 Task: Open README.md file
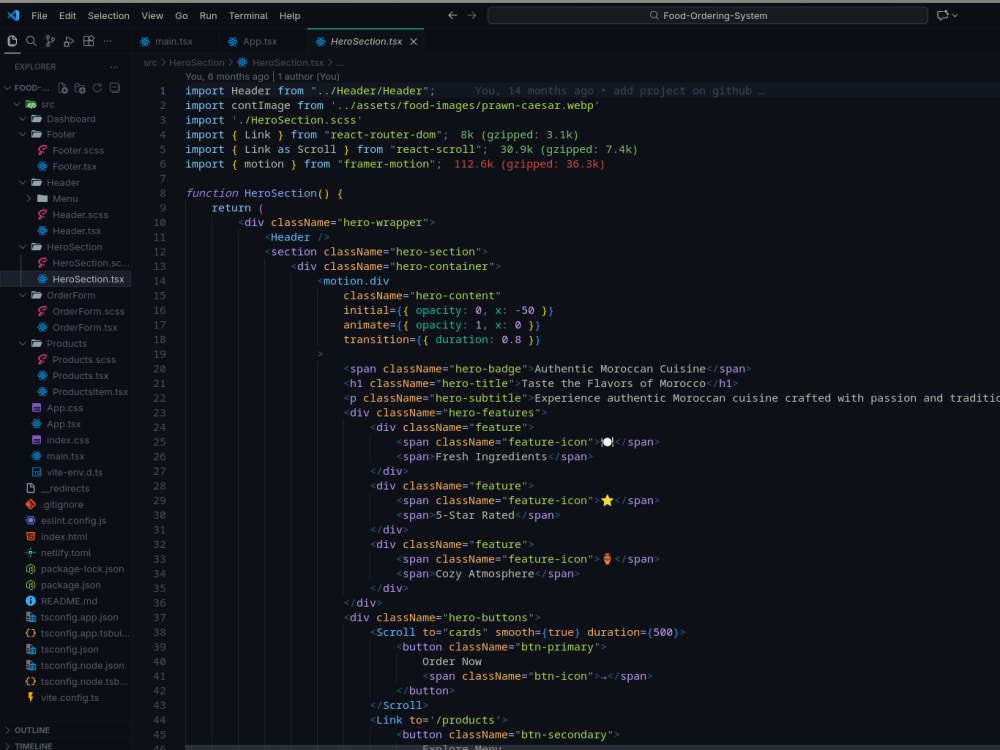(x=69, y=601)
